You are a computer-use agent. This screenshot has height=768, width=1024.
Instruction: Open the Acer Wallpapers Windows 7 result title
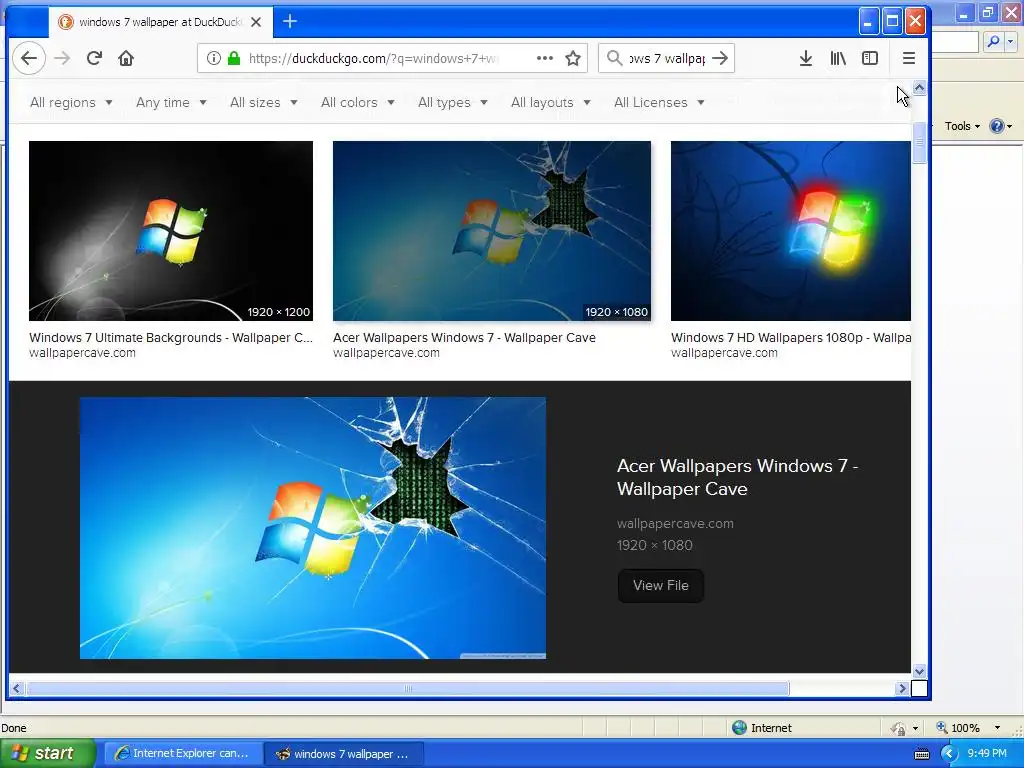464,338
